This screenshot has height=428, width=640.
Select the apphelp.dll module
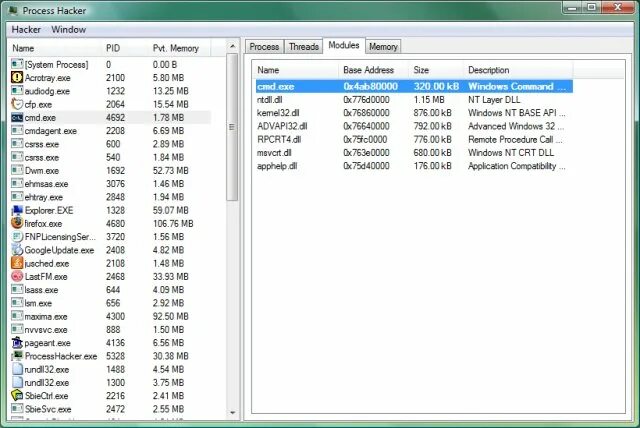pos(277,166)
